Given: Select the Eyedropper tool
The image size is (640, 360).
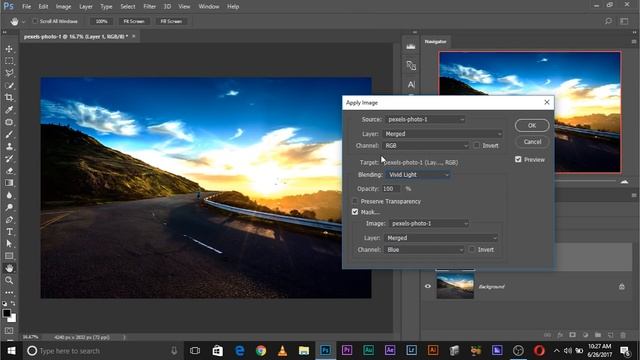Looking at the screenshot, I should click(x=9, y=110).
